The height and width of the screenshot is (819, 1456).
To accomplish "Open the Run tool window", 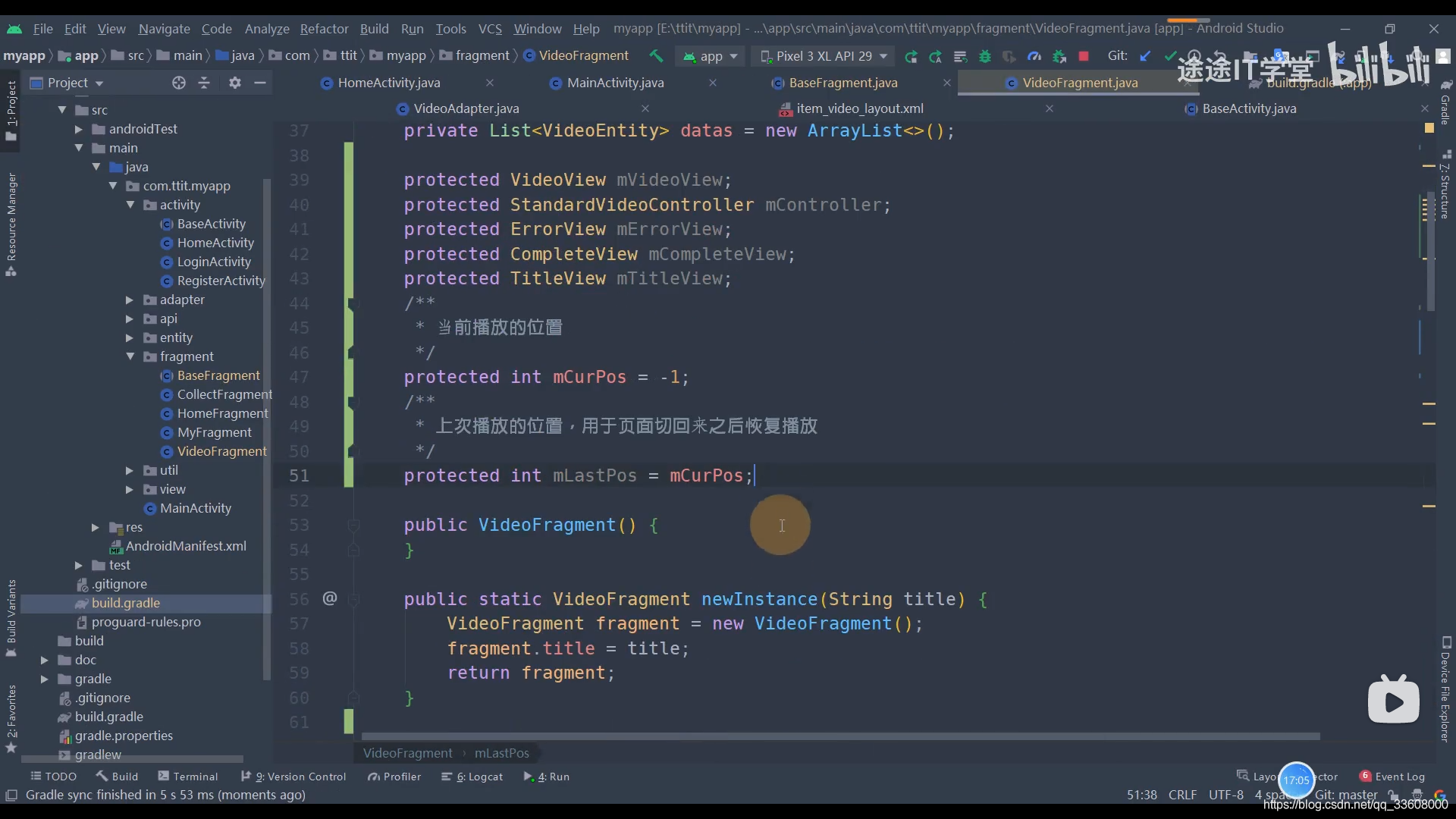I will click(547, 777).
